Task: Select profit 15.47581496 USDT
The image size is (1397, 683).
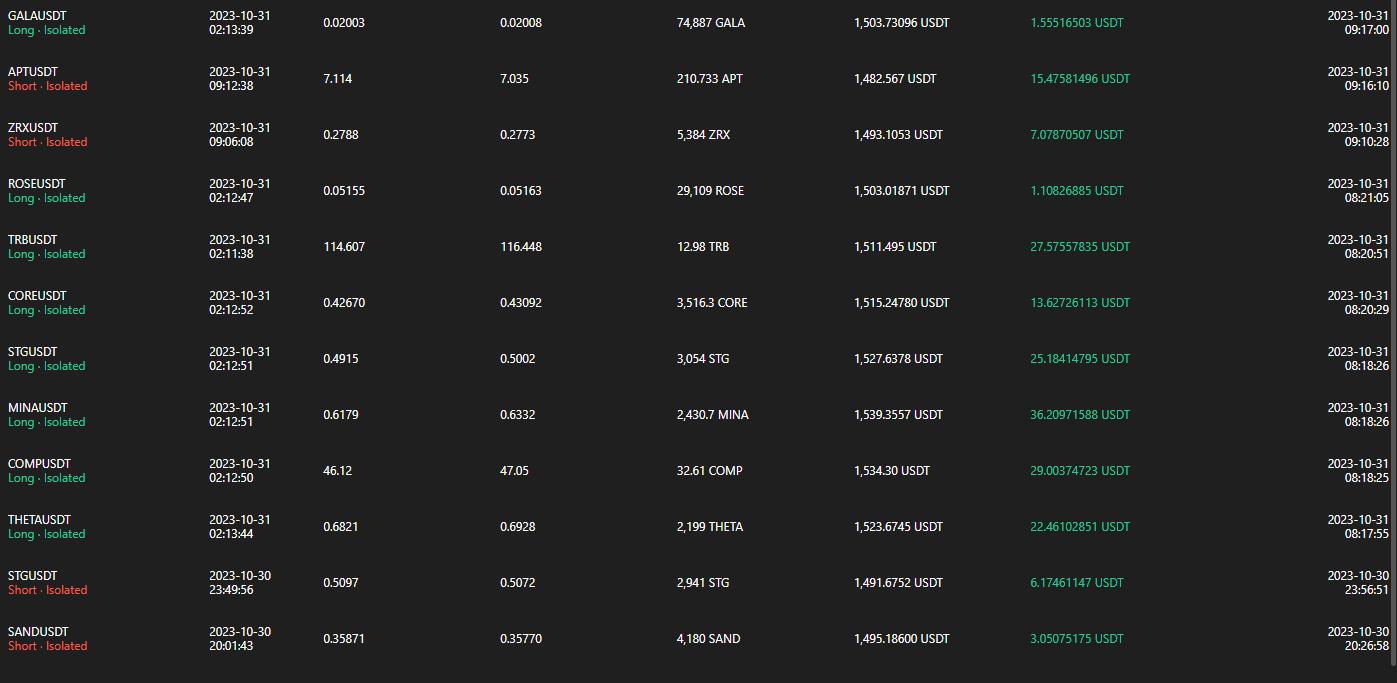Action: [1080, 78]
